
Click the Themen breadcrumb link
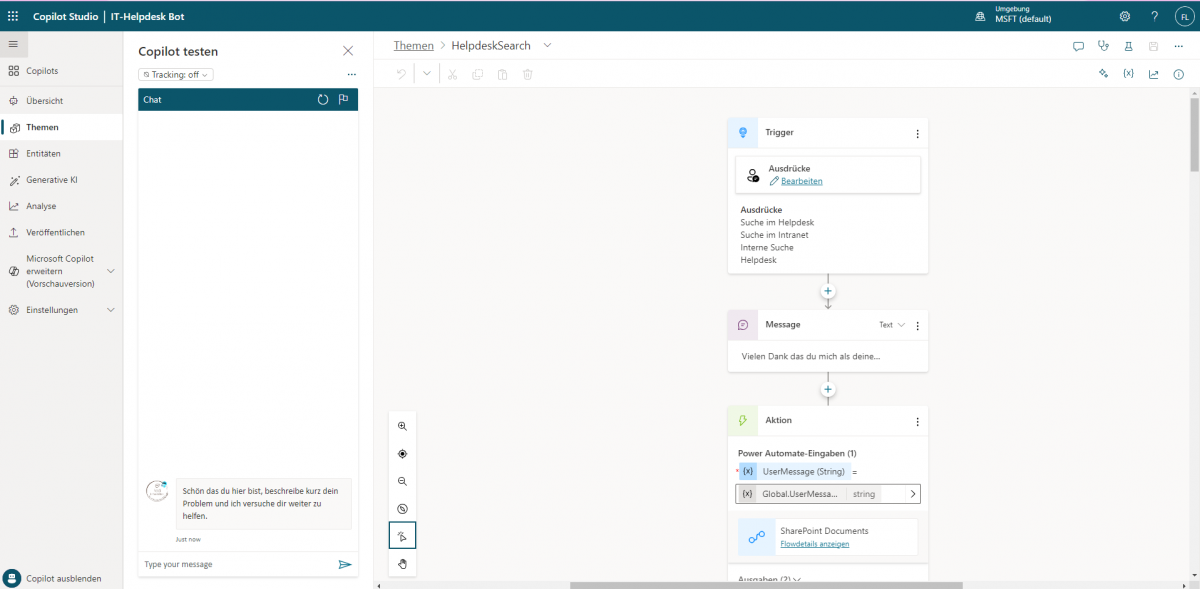click(x=414, y=46)
